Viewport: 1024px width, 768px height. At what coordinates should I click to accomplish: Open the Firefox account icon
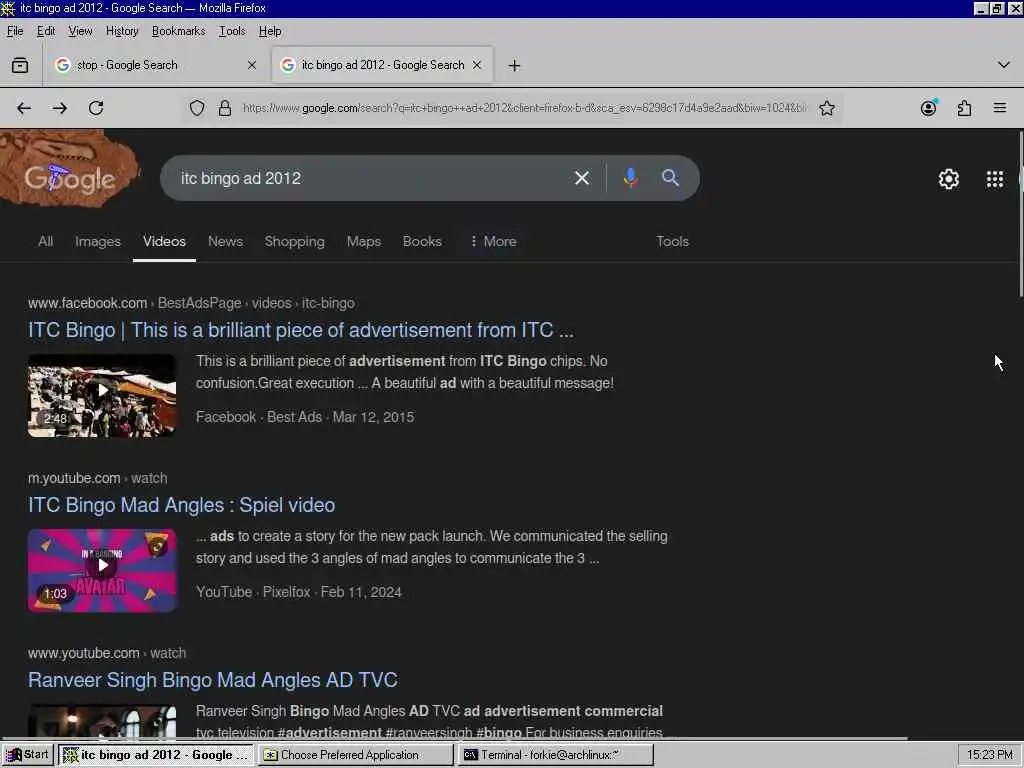pyautogui.click(x=929, y=108)
